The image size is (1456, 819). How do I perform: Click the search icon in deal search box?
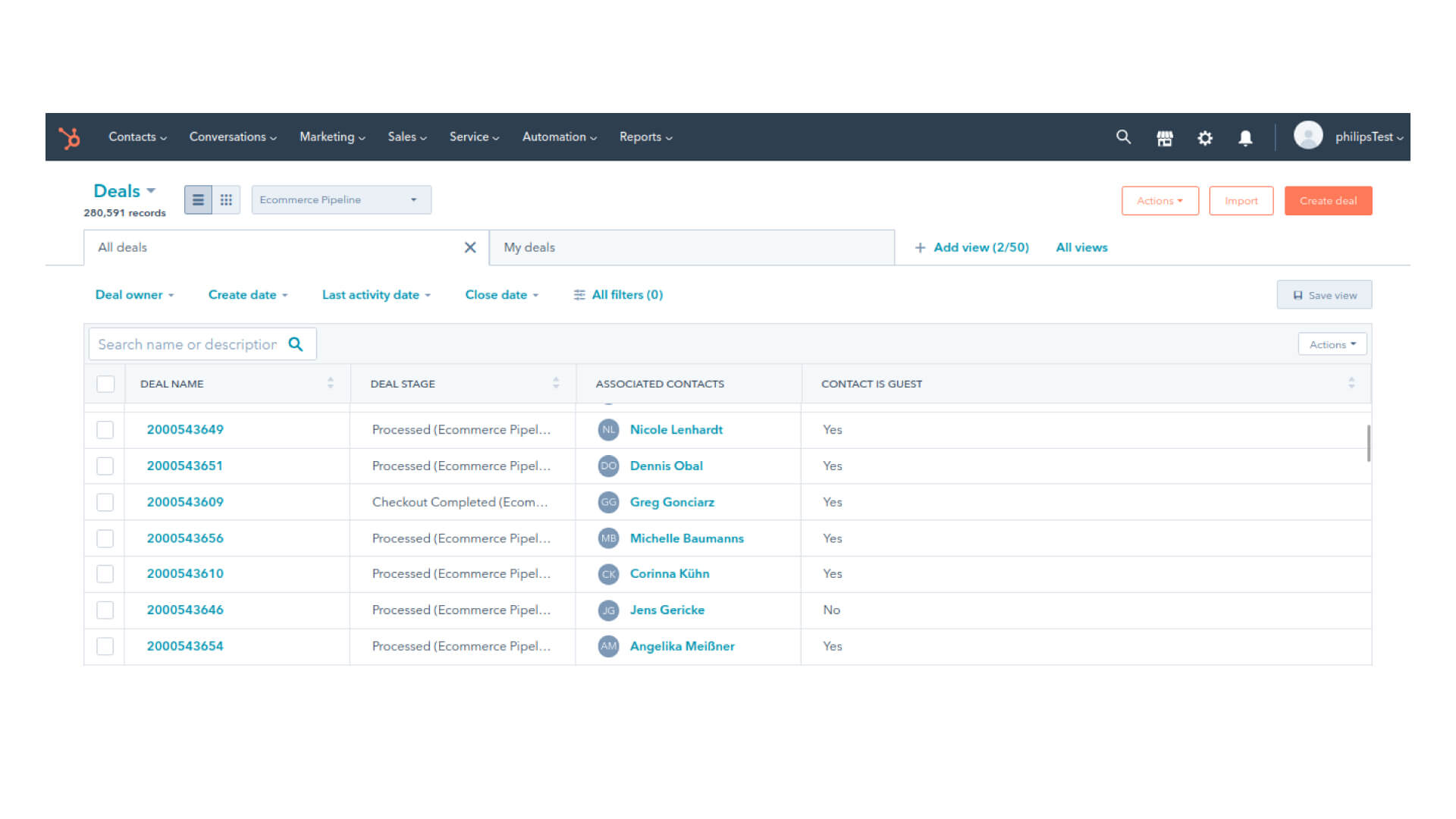coord(296,344)
